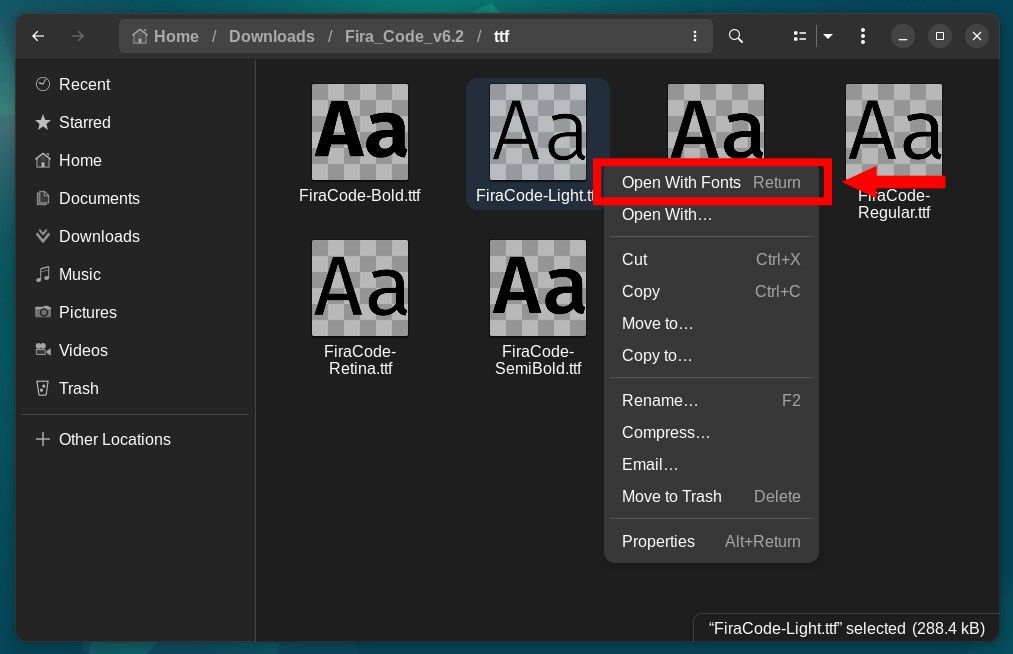The height and width of the screenshot is (654, 1013).
Task: Open Videos in the sidebar
Action: (x=135, y=350)
